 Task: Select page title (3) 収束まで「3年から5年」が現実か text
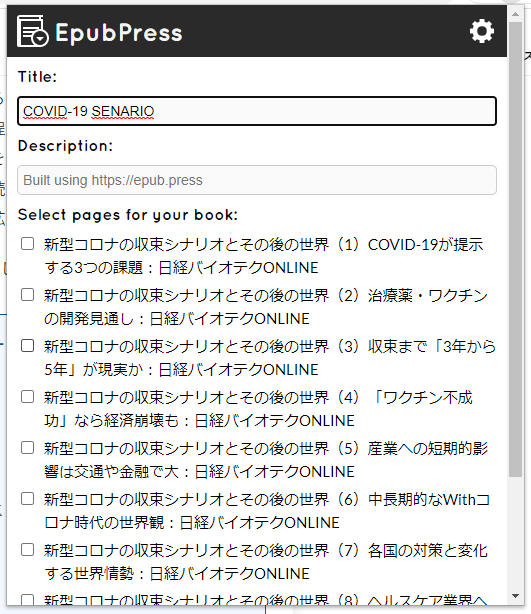pos(270,358)
